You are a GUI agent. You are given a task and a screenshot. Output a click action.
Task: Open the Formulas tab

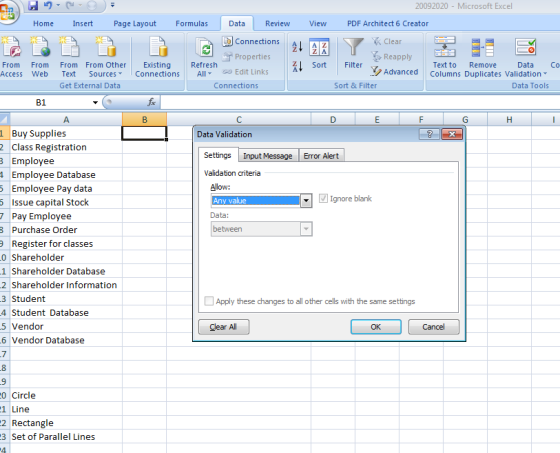pyautogui.click(x=191, y=24)
